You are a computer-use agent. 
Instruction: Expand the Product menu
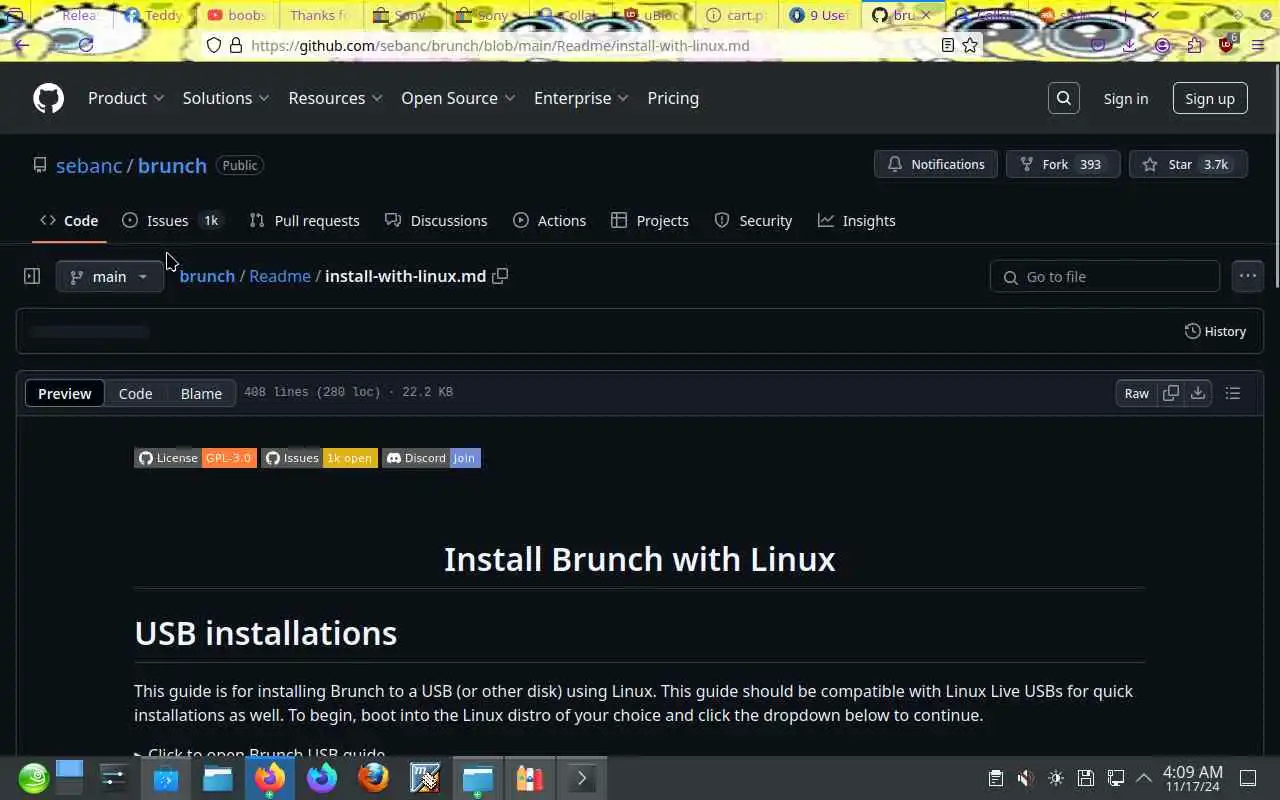click(126, 98)
